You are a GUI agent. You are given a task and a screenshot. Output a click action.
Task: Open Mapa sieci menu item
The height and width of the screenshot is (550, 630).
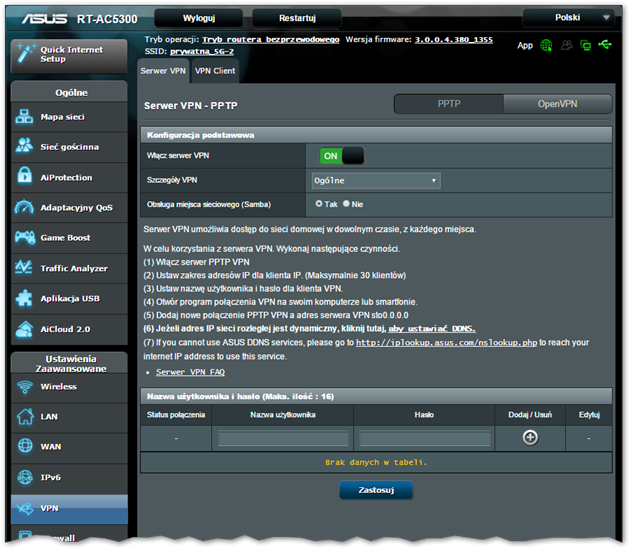click(70, 117)
